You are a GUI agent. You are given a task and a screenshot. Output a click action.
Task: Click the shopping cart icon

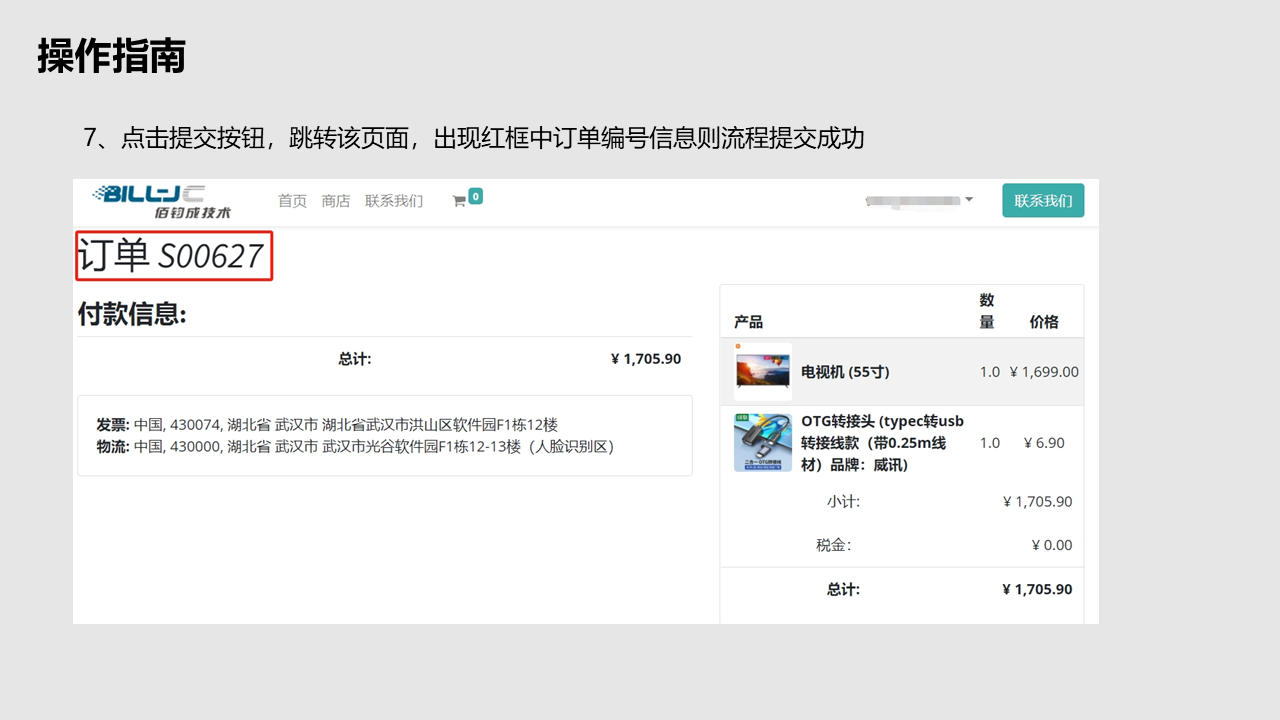459,201
